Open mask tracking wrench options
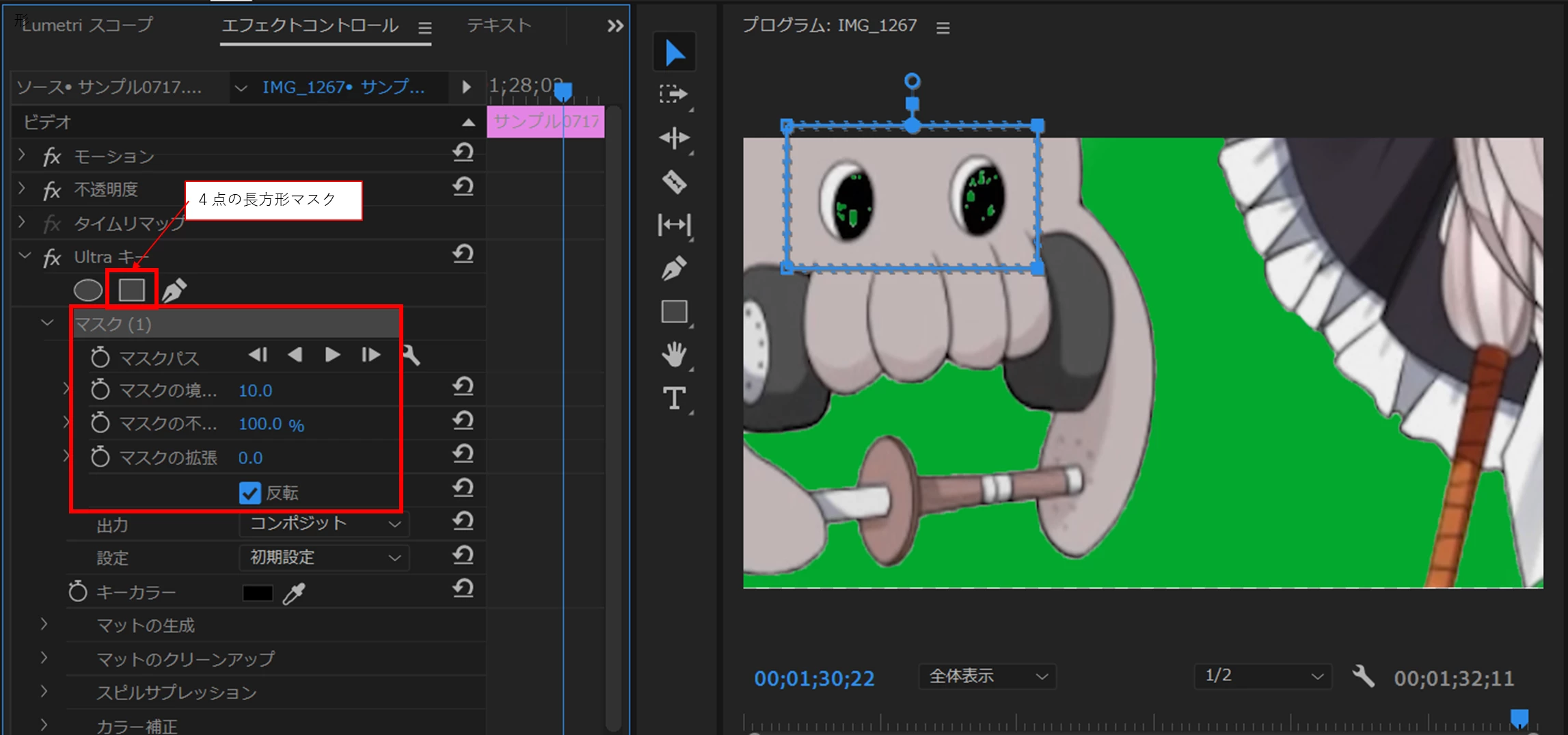 (411, 355)
